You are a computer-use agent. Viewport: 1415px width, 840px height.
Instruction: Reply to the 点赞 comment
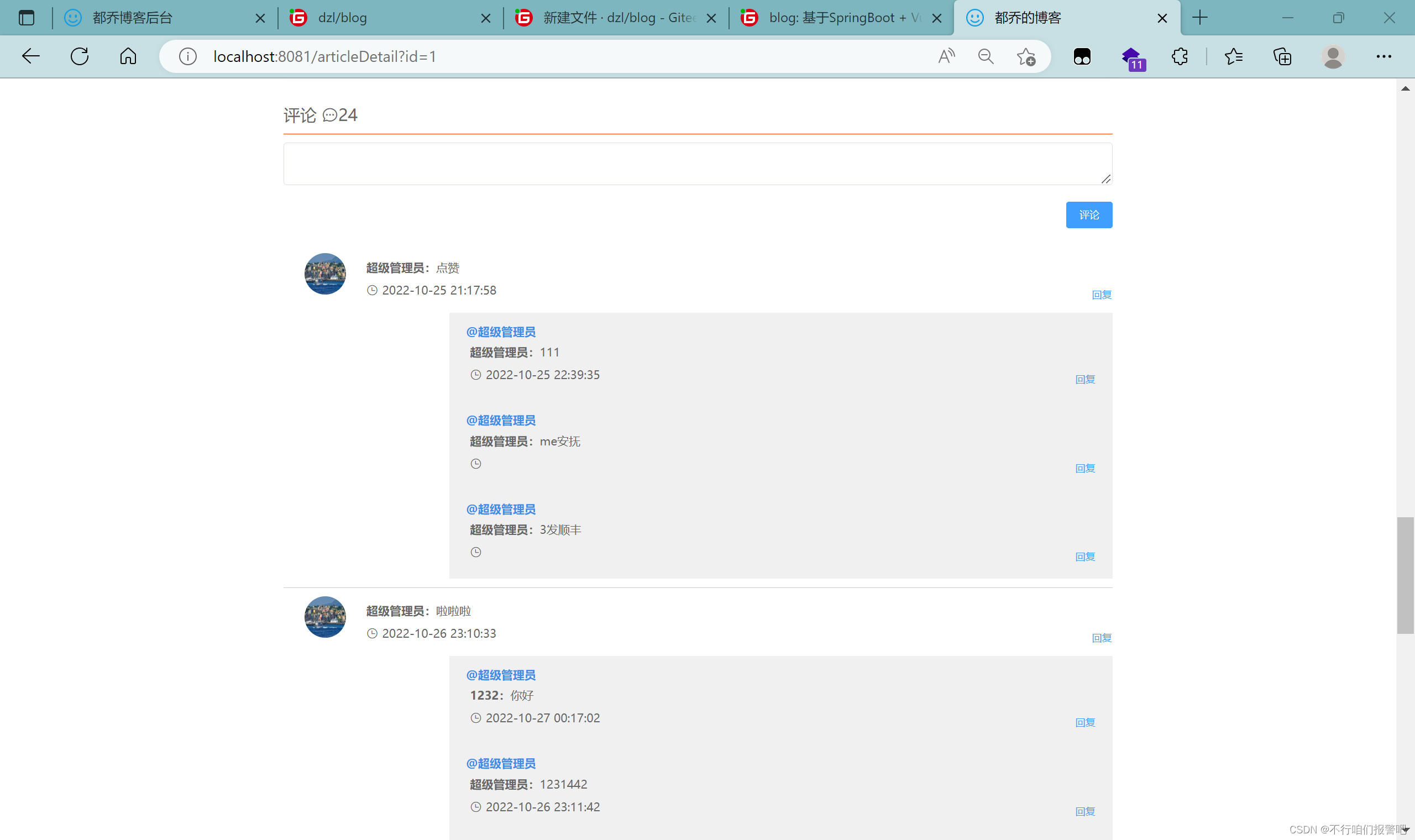tap(1102, 295)
